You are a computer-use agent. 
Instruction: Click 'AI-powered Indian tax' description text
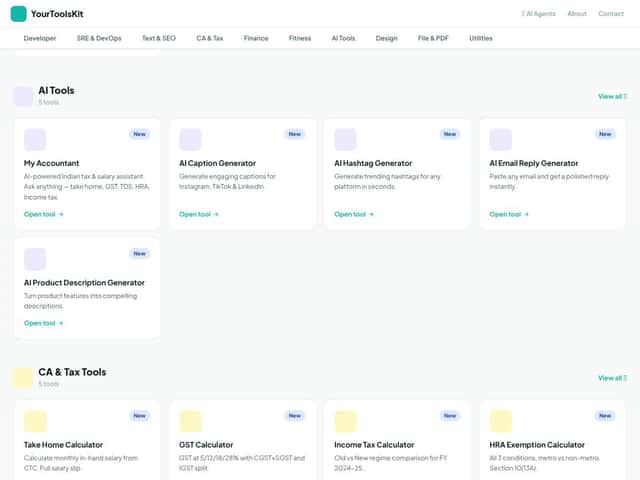pyautogui.click(x=87, y=187)
